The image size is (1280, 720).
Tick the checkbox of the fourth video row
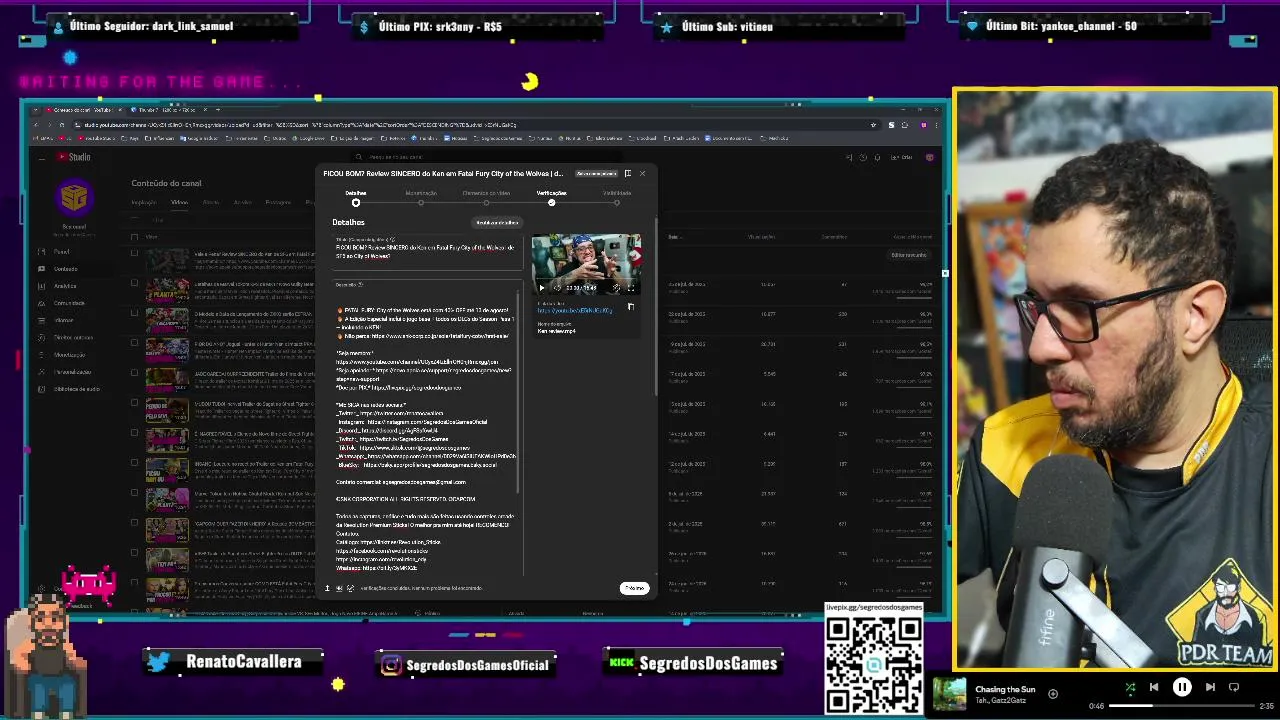point(134,344)
